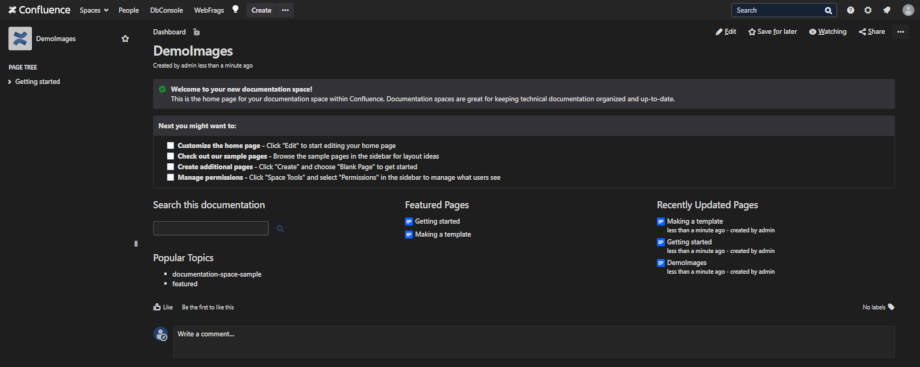The width and height of the screenshot is (920, 367).
Task: Open Making a template under Recently Updated
Action: (695, 221)
